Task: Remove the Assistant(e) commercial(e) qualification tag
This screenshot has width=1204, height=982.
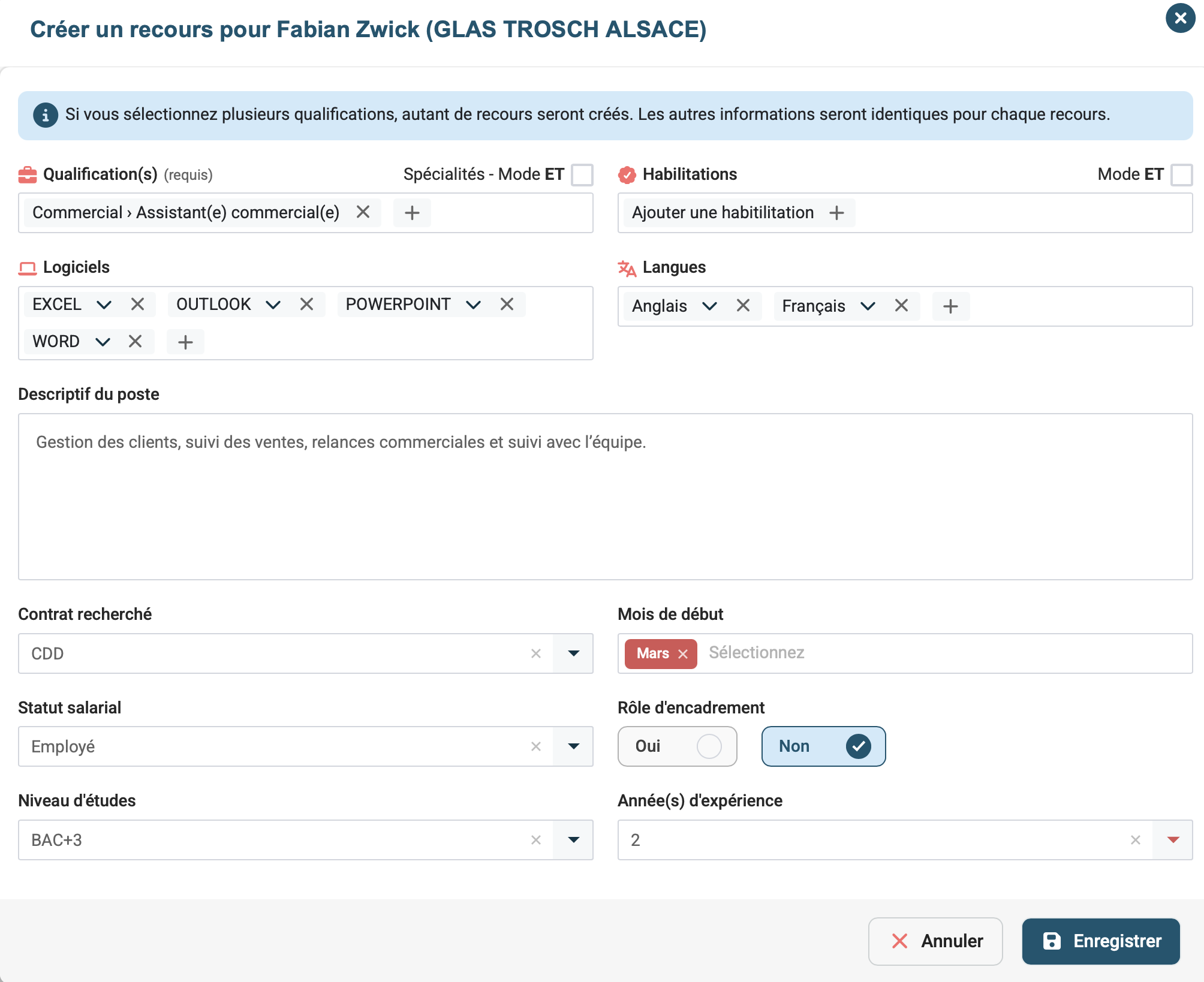Action: [x=363, y=212]
